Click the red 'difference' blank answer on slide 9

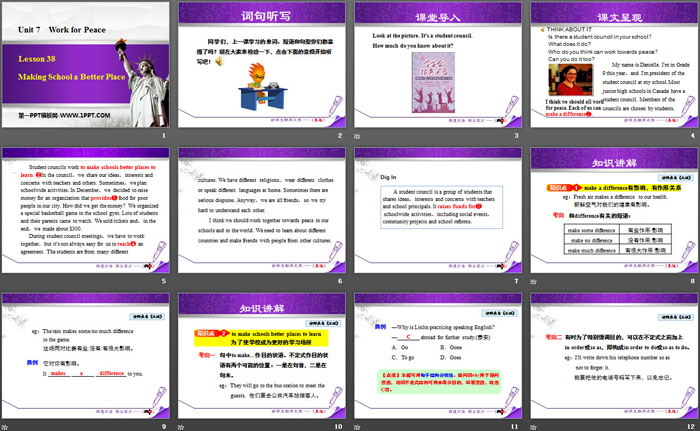(112, 373)
